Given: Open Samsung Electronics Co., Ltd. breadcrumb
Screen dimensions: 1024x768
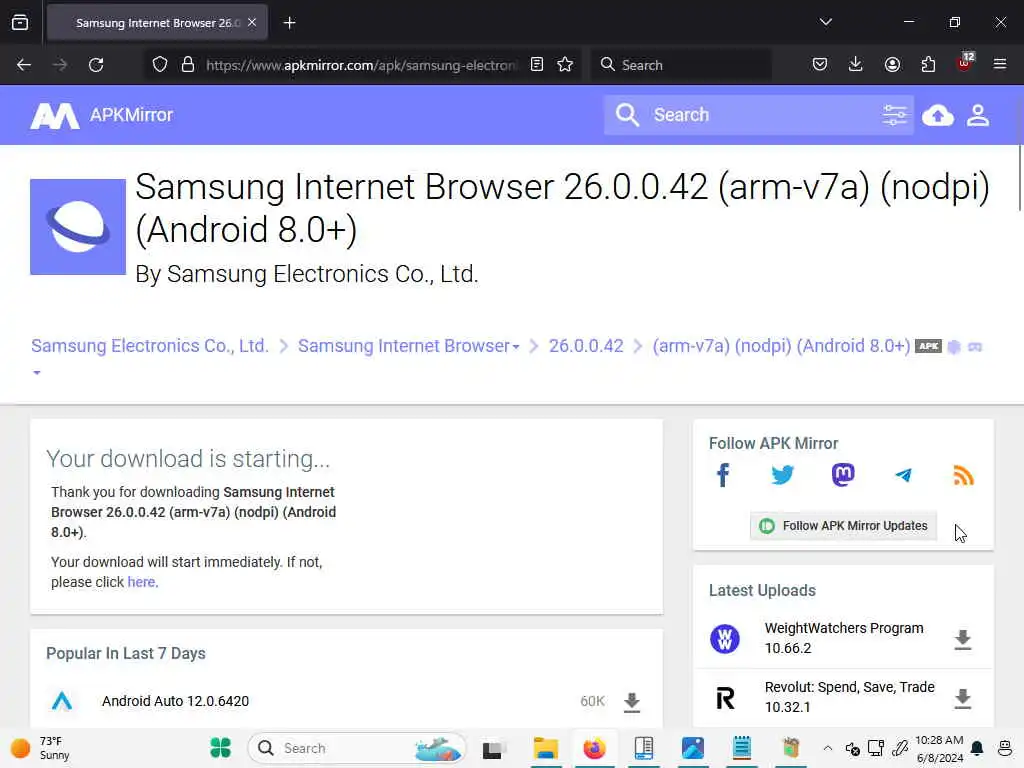Looking at the screenshot, I should pos(150,345).
